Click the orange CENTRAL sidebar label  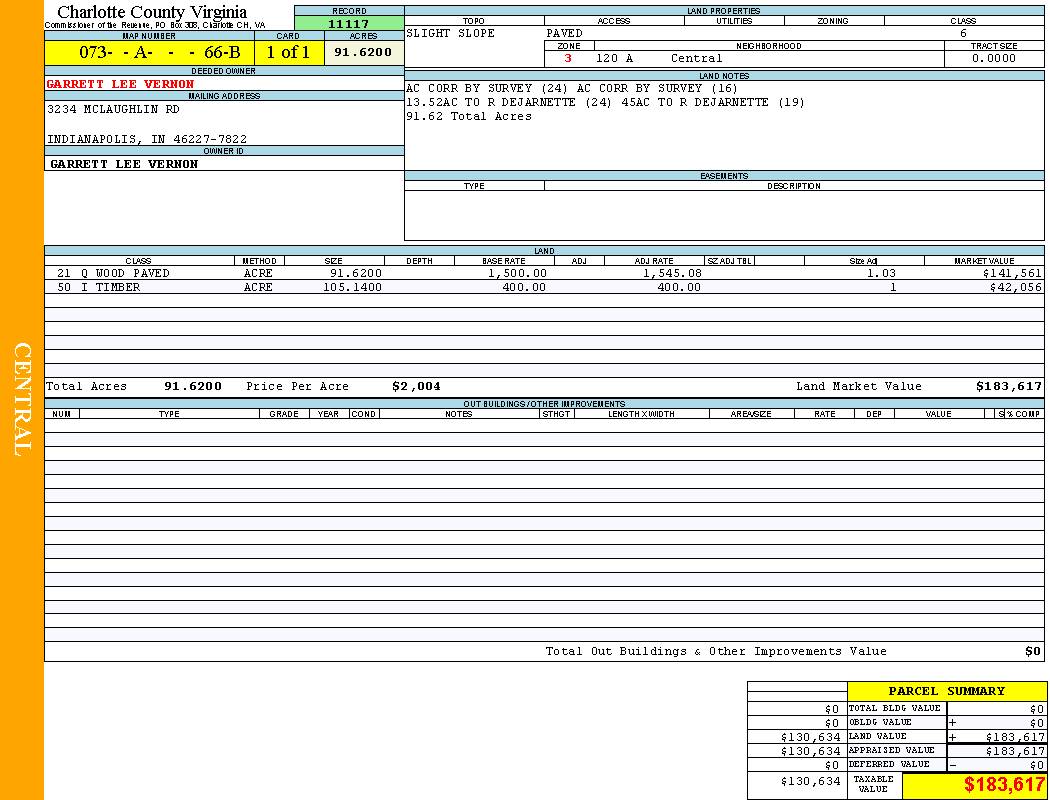tap(22, 399)
